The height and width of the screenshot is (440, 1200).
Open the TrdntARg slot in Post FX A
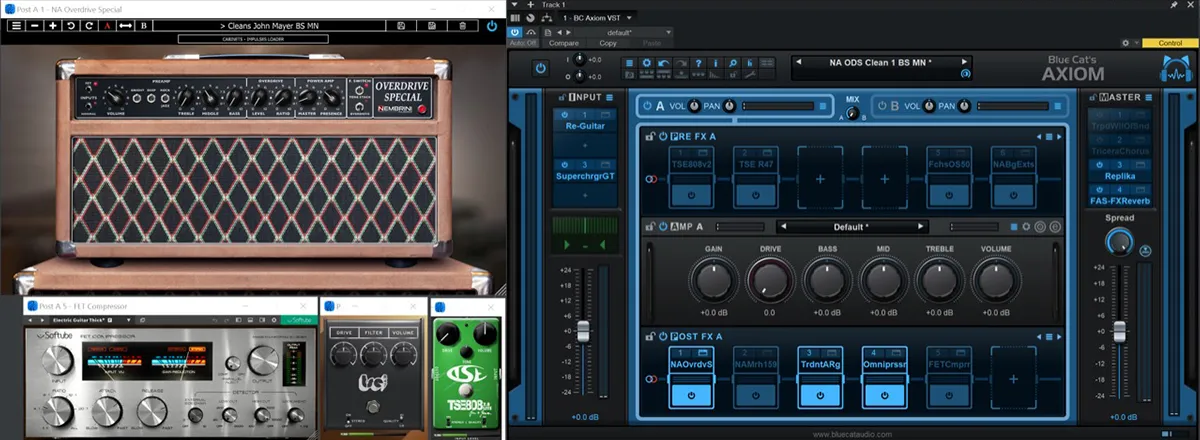tap(822, 364)
